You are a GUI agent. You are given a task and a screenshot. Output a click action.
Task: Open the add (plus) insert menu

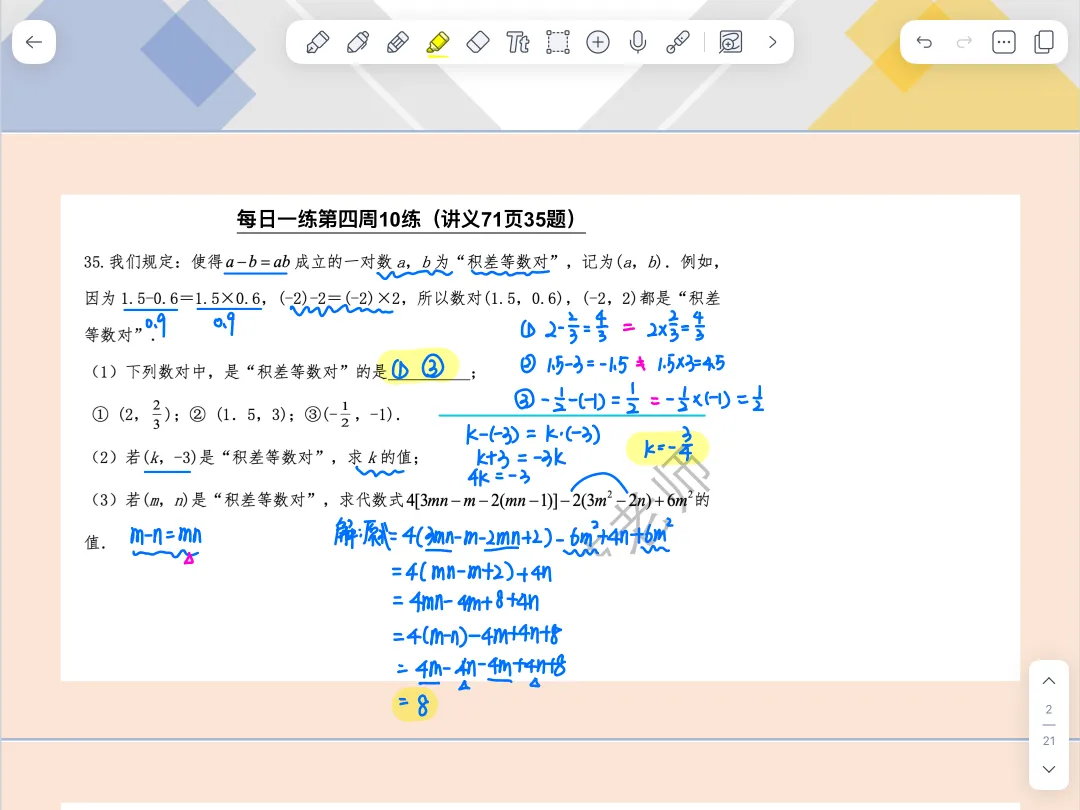pos(598,43)
